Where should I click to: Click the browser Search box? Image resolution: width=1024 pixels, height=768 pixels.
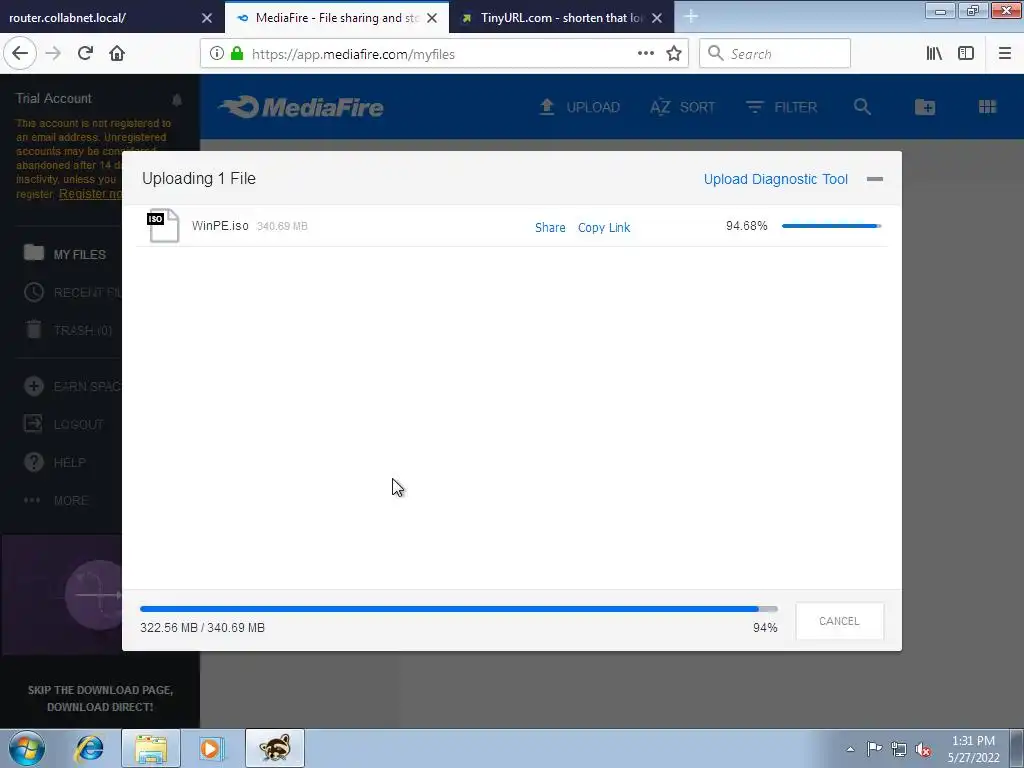(775, 54)
